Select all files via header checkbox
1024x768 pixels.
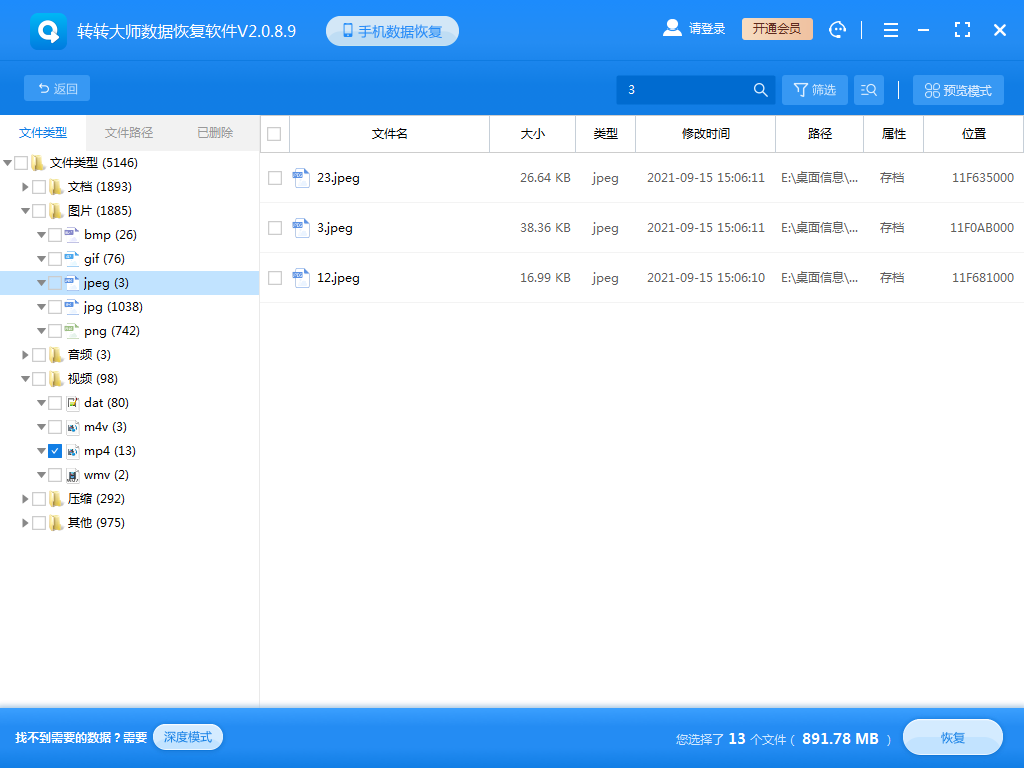click(x=273, y=133)
